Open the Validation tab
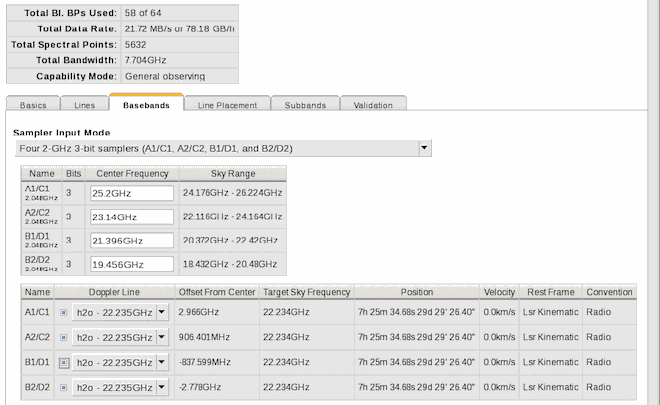 pos(373,105)
